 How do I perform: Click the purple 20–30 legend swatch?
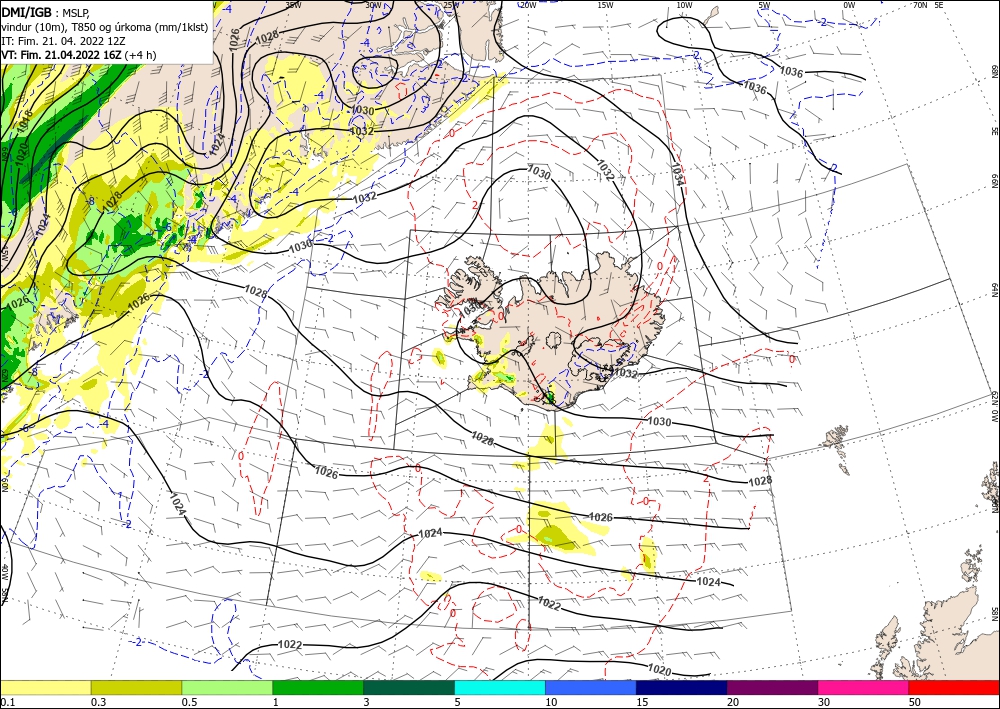pyautogui.click(x=772, y=687)
